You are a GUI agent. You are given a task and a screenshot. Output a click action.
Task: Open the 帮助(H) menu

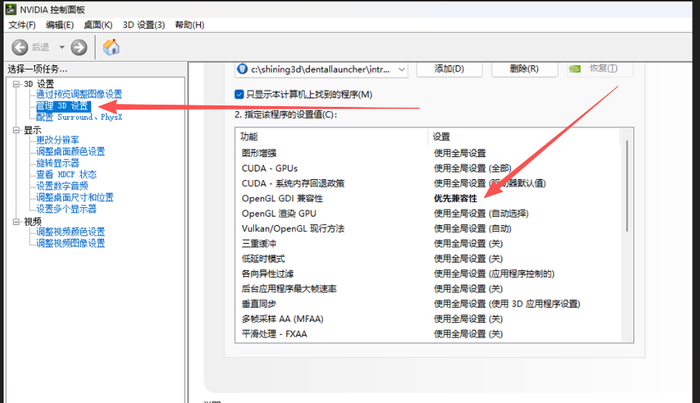(x=190, y=25)
